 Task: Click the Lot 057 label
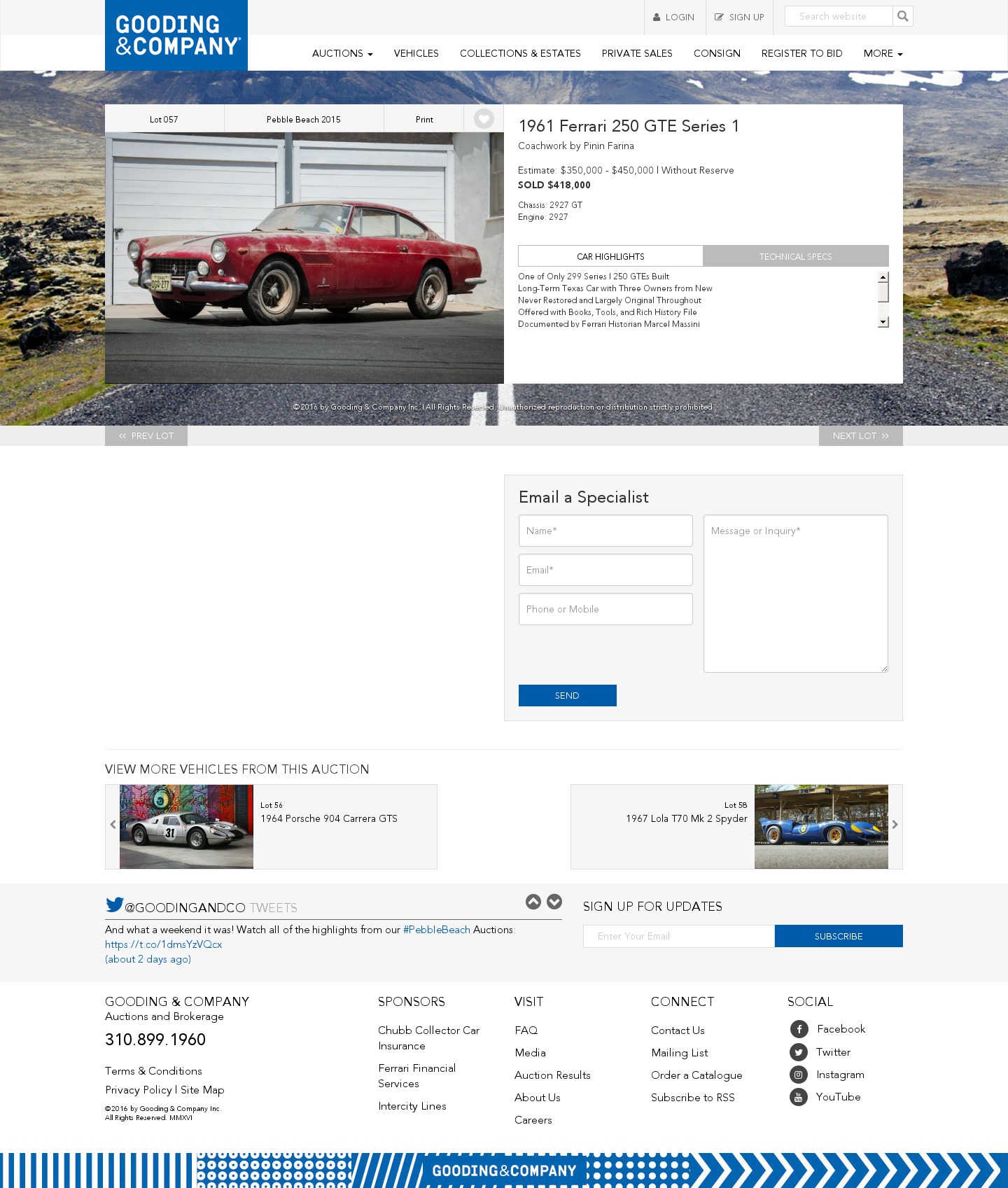click(x=164, y=119)
